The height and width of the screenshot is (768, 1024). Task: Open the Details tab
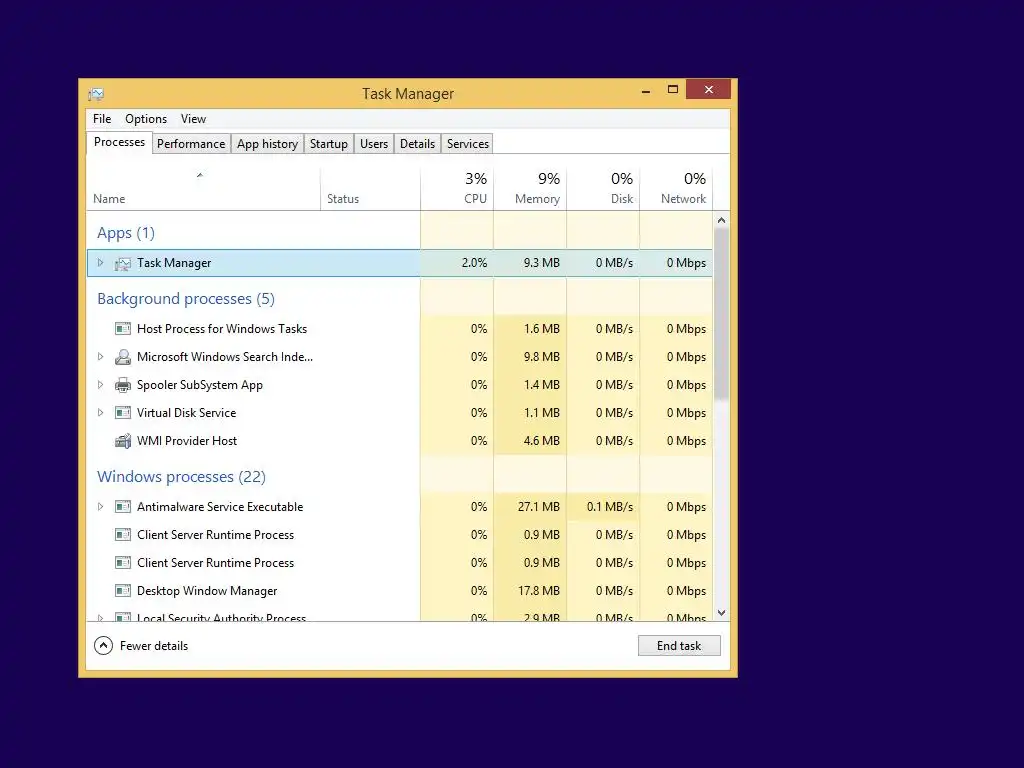[x=417, y=144]
